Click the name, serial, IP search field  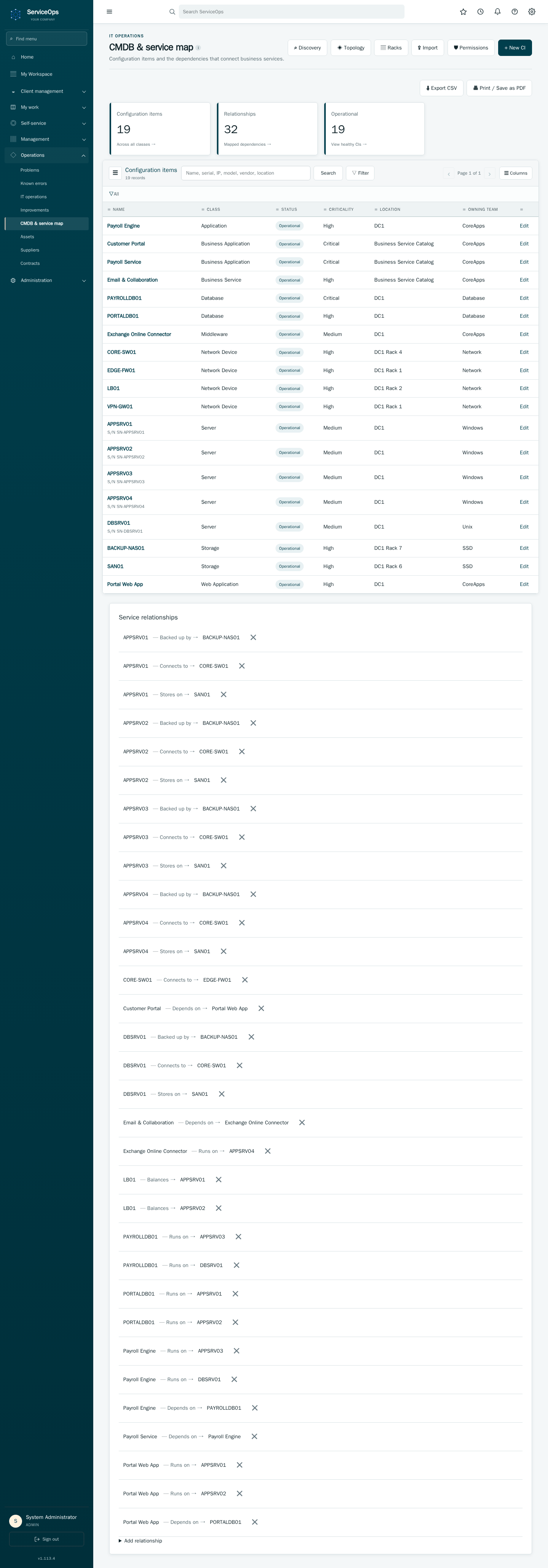pyautogui.click(x=246, y=173)
